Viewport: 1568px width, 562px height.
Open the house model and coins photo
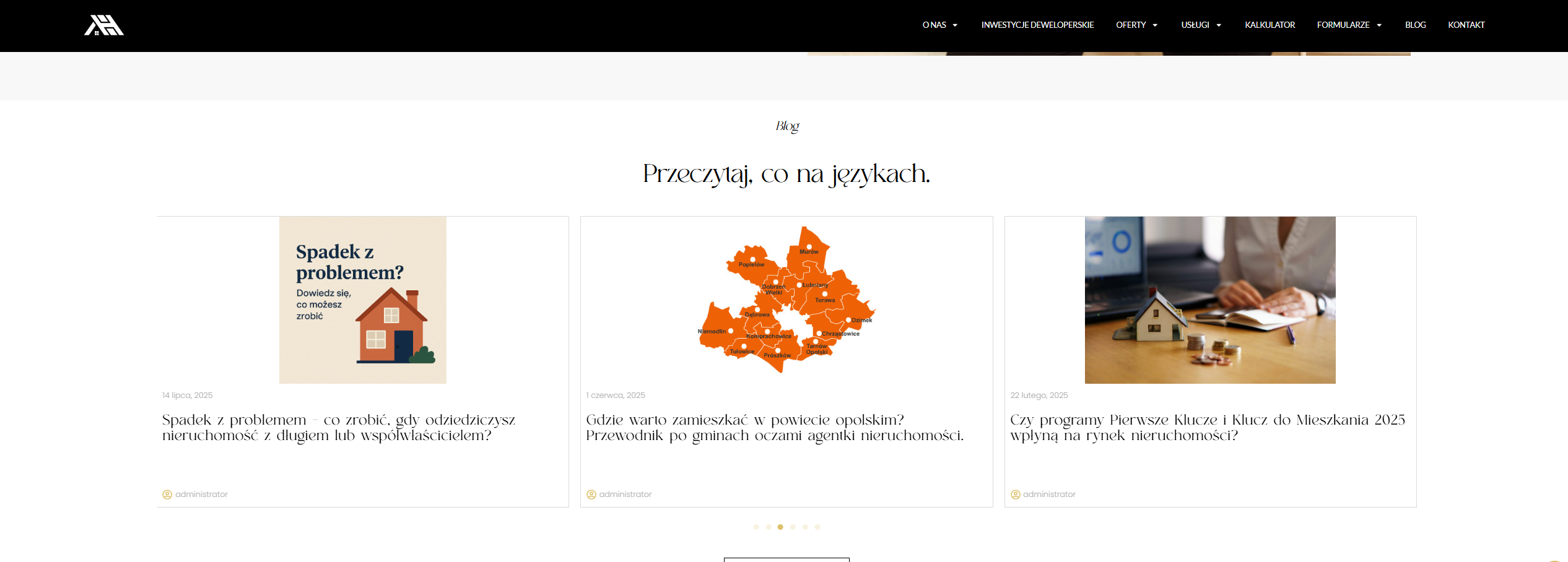click(x=1210, y=300)
